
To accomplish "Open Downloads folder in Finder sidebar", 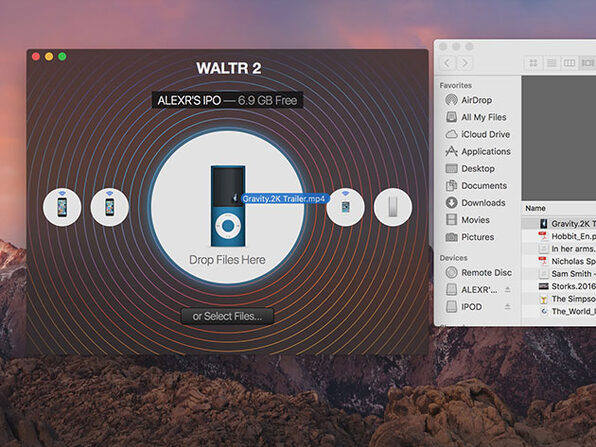I will point(477,203).
